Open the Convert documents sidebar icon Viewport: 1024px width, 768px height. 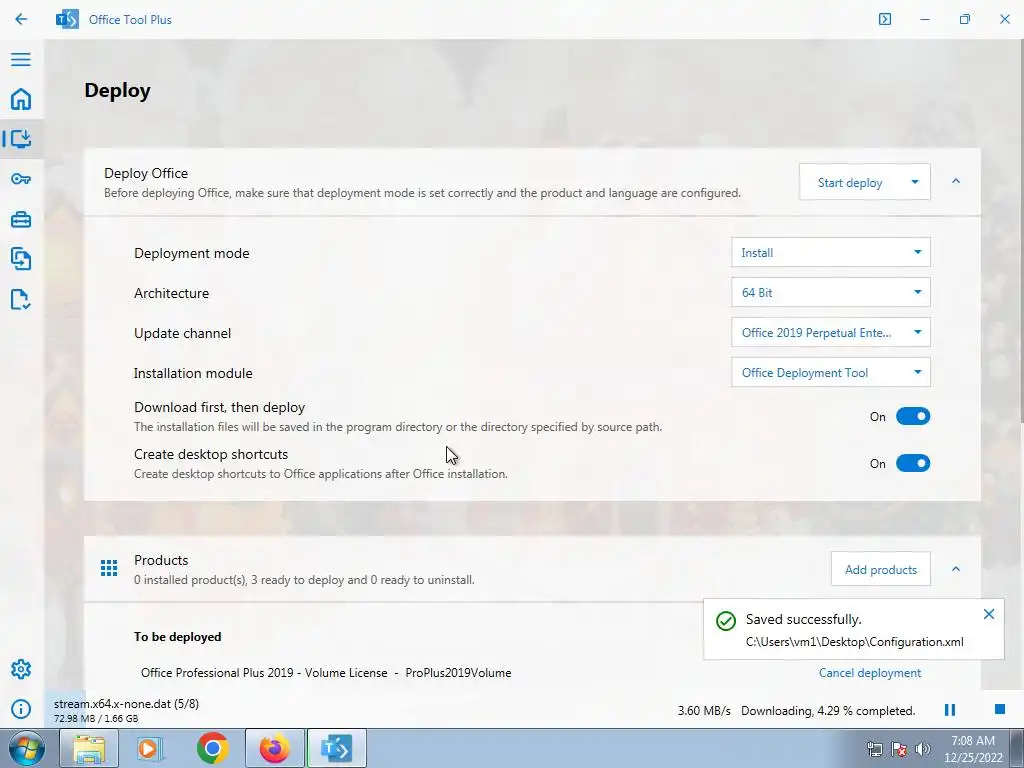[x=21, y=259]
